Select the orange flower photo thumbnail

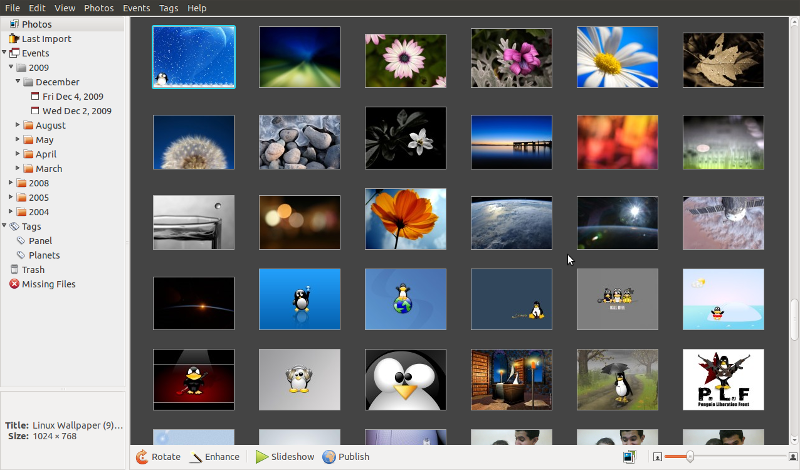pyautogui.click(x=405, y=219)
